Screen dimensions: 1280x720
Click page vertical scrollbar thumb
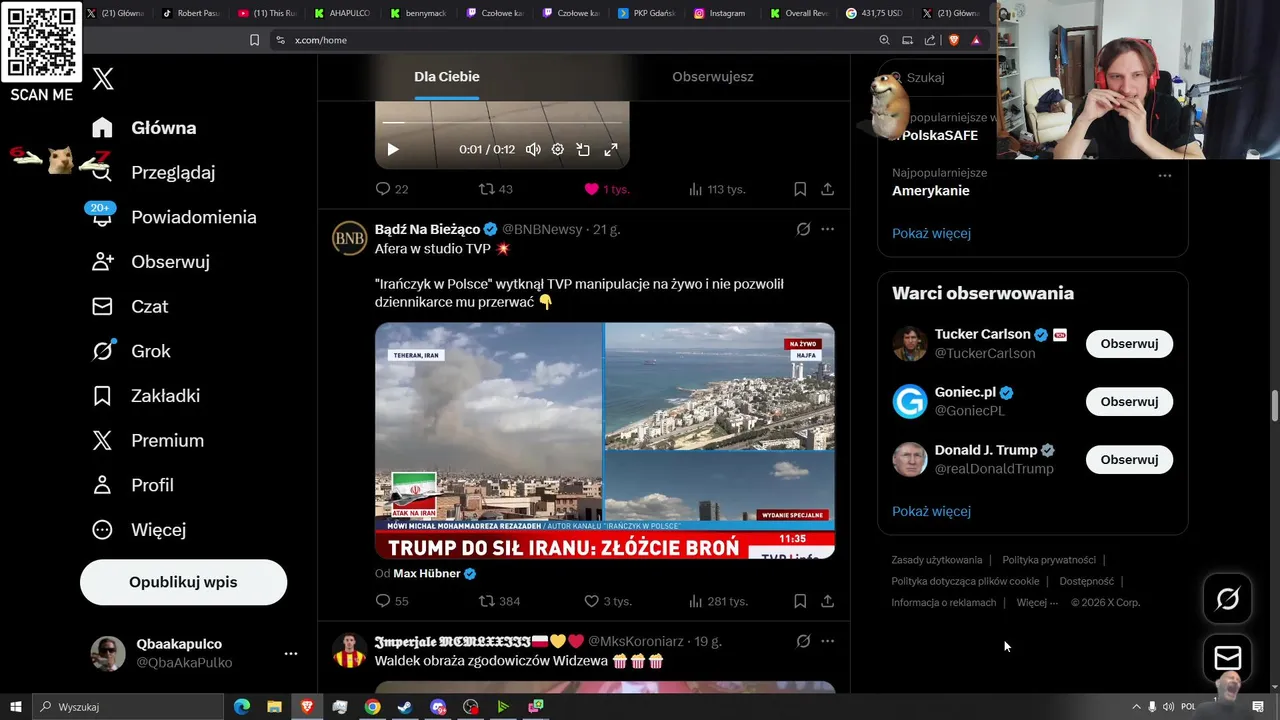coord(1274,407)
